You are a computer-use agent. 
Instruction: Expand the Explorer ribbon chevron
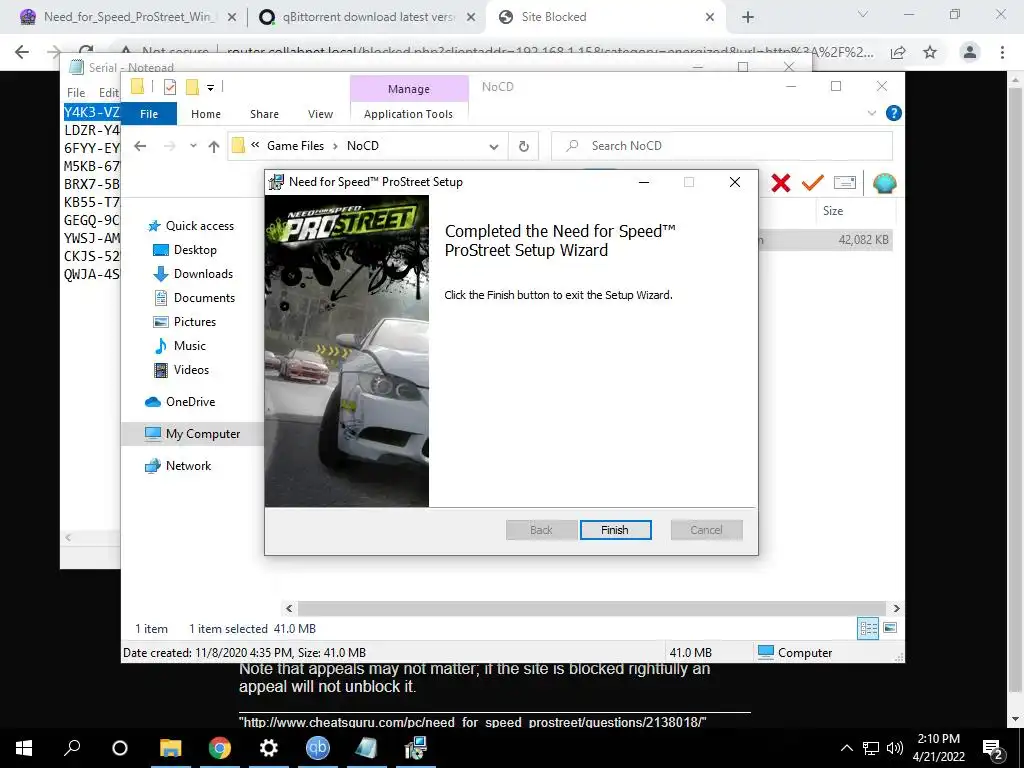click(x=871, y=114)
